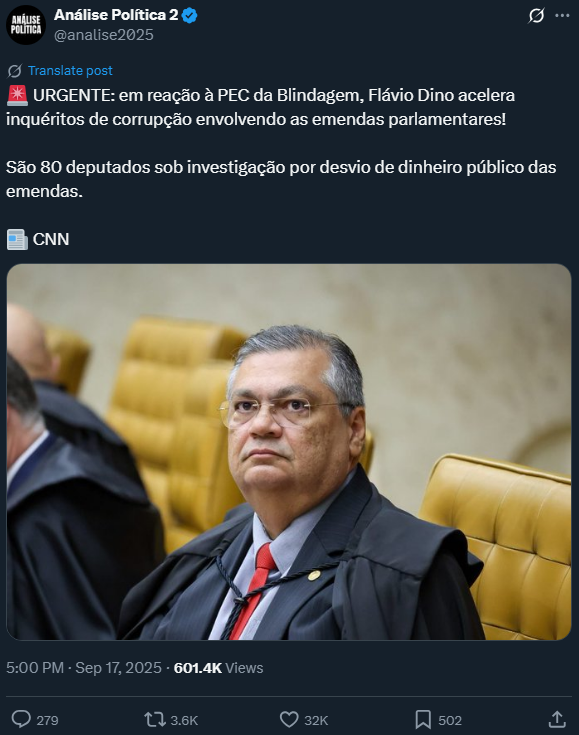Open the Análise Política 2 profile avatar
This screenshot has height=735, width=579.
click(26, 25)
